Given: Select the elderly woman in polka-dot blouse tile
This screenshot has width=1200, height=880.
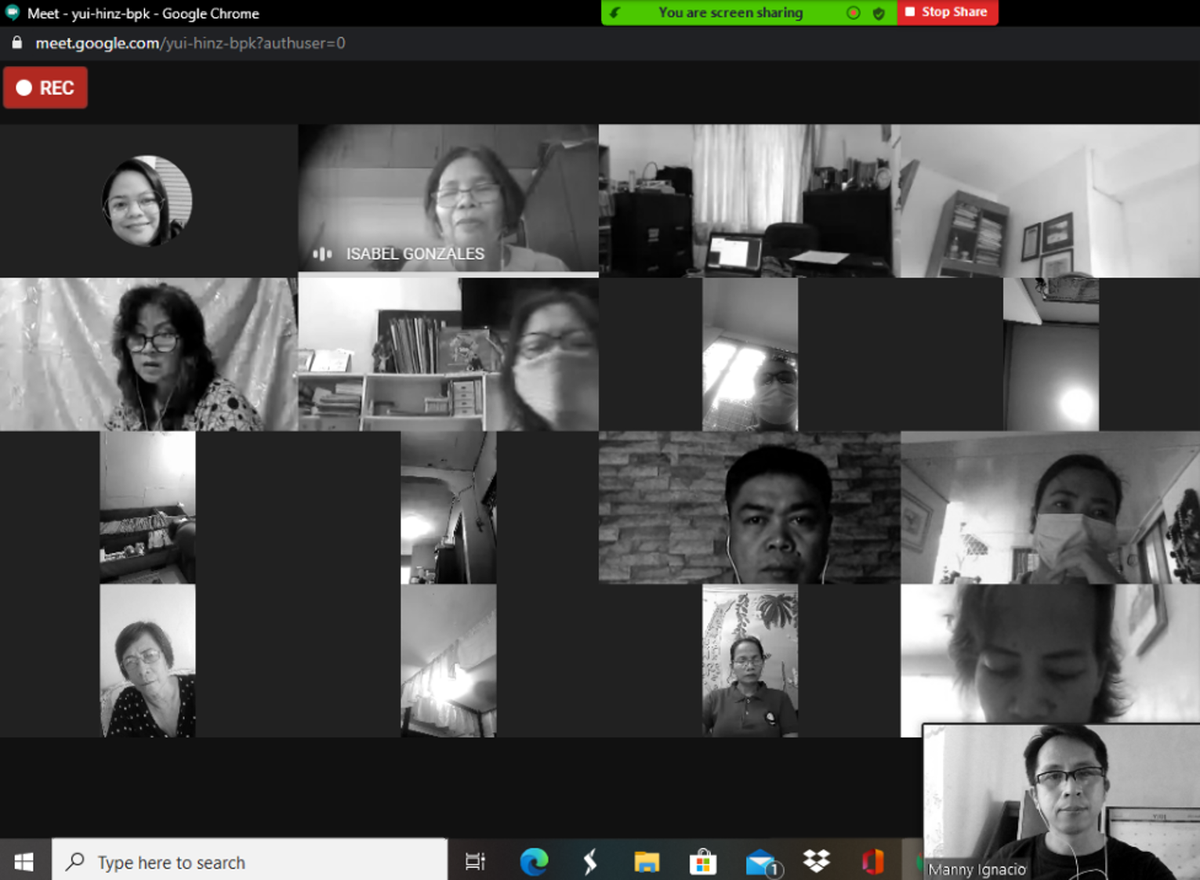Looking at the screenshot, I should pos(148,661).
